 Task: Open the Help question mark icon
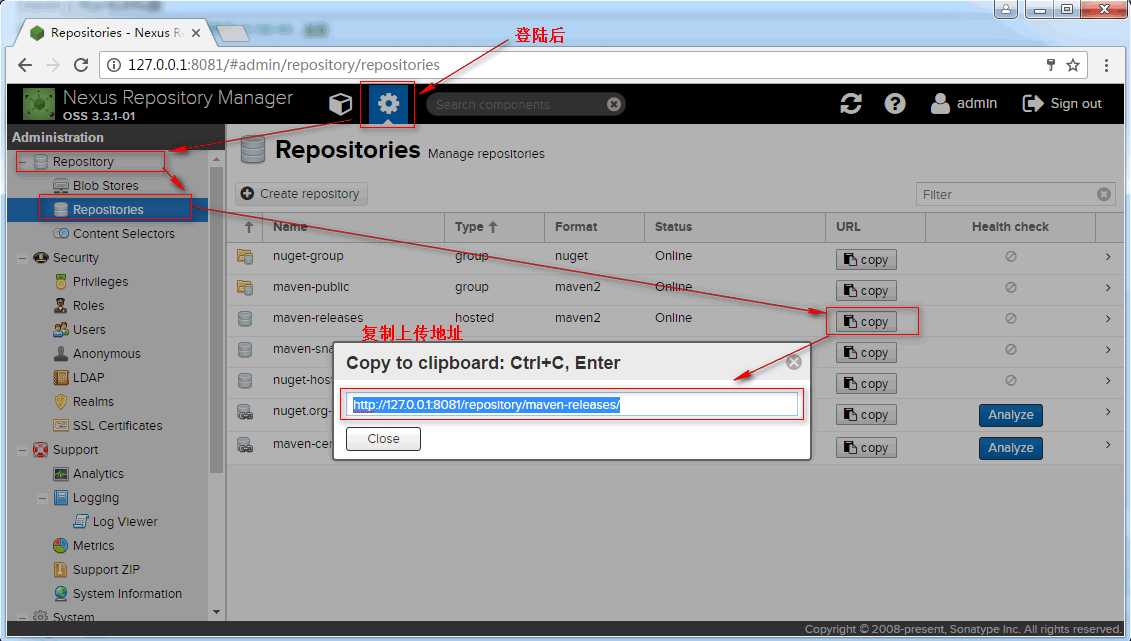click(895, 104)
